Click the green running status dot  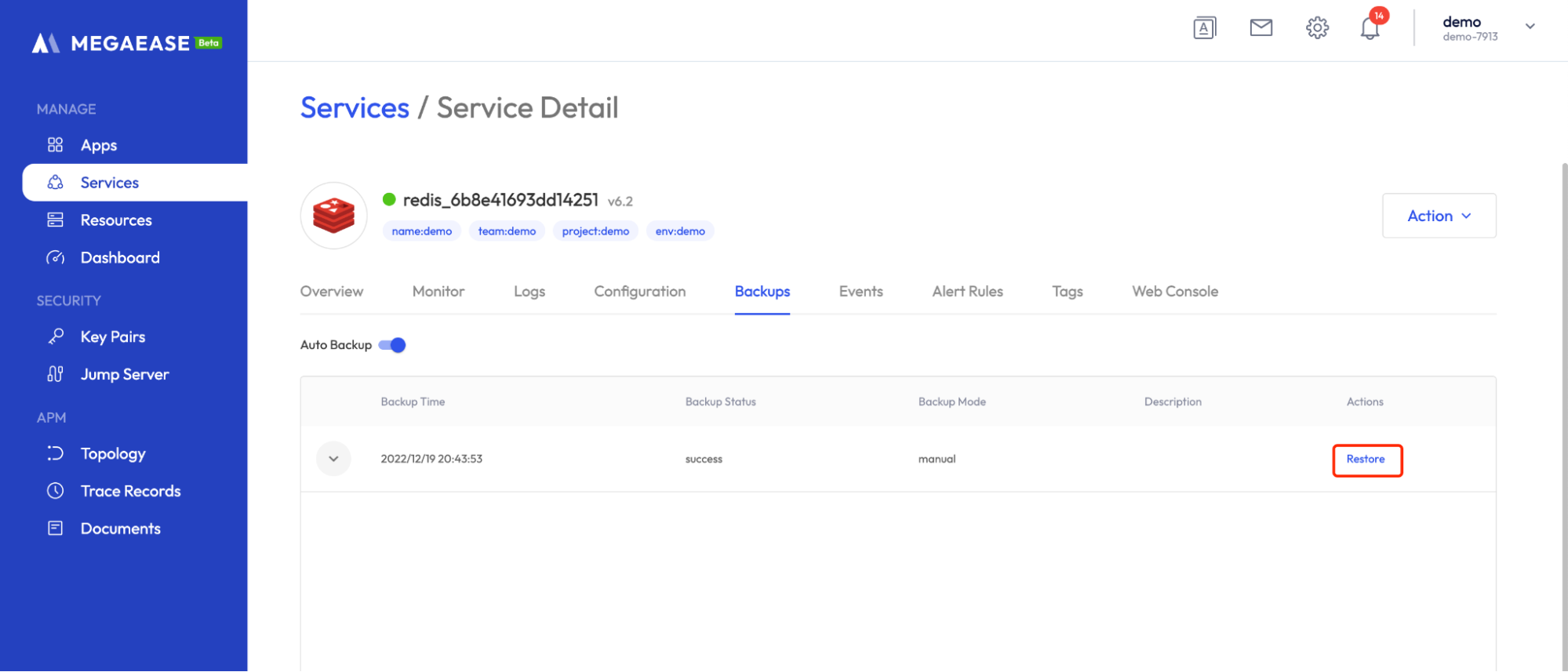click(x=389, y=199)
